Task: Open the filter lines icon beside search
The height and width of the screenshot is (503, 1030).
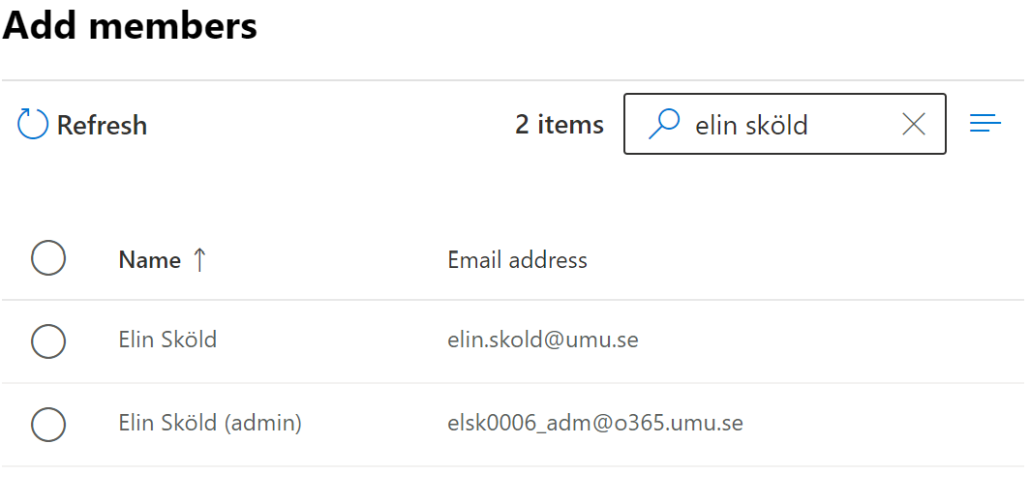Action: click(985, 123)
